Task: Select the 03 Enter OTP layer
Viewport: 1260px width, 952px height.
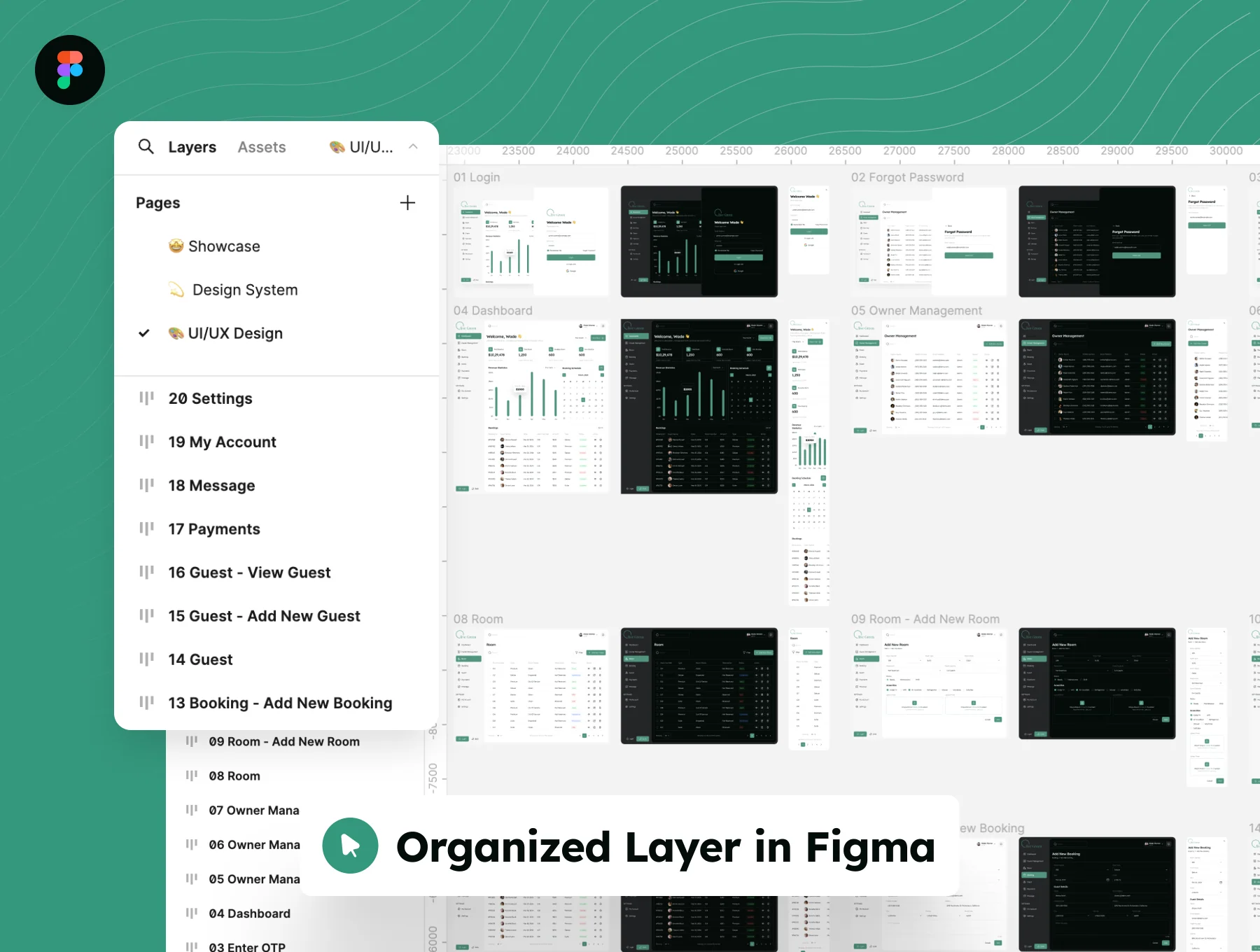Action: 247,947
